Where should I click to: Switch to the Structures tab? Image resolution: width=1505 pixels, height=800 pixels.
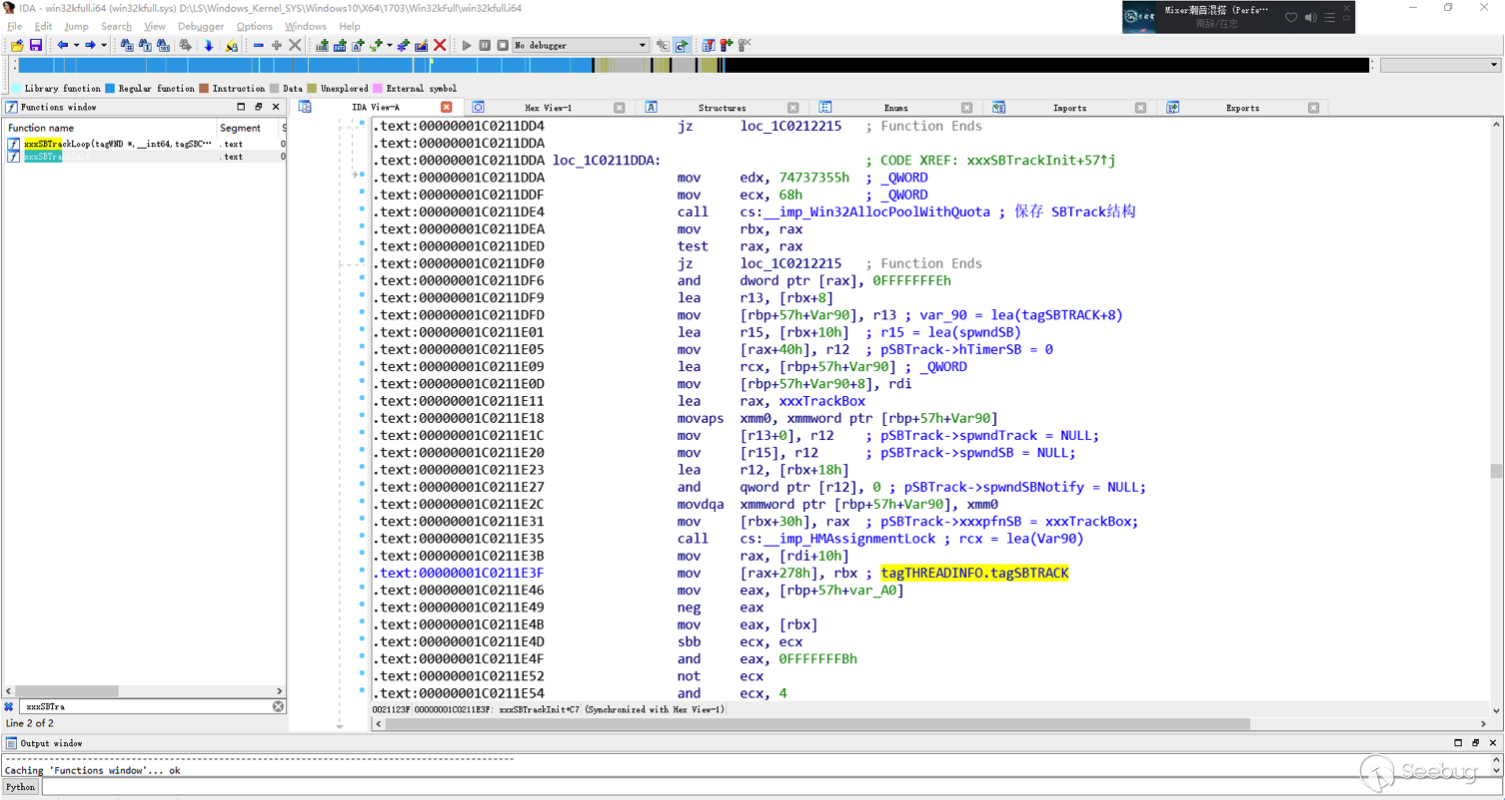(x=721, y=107)
